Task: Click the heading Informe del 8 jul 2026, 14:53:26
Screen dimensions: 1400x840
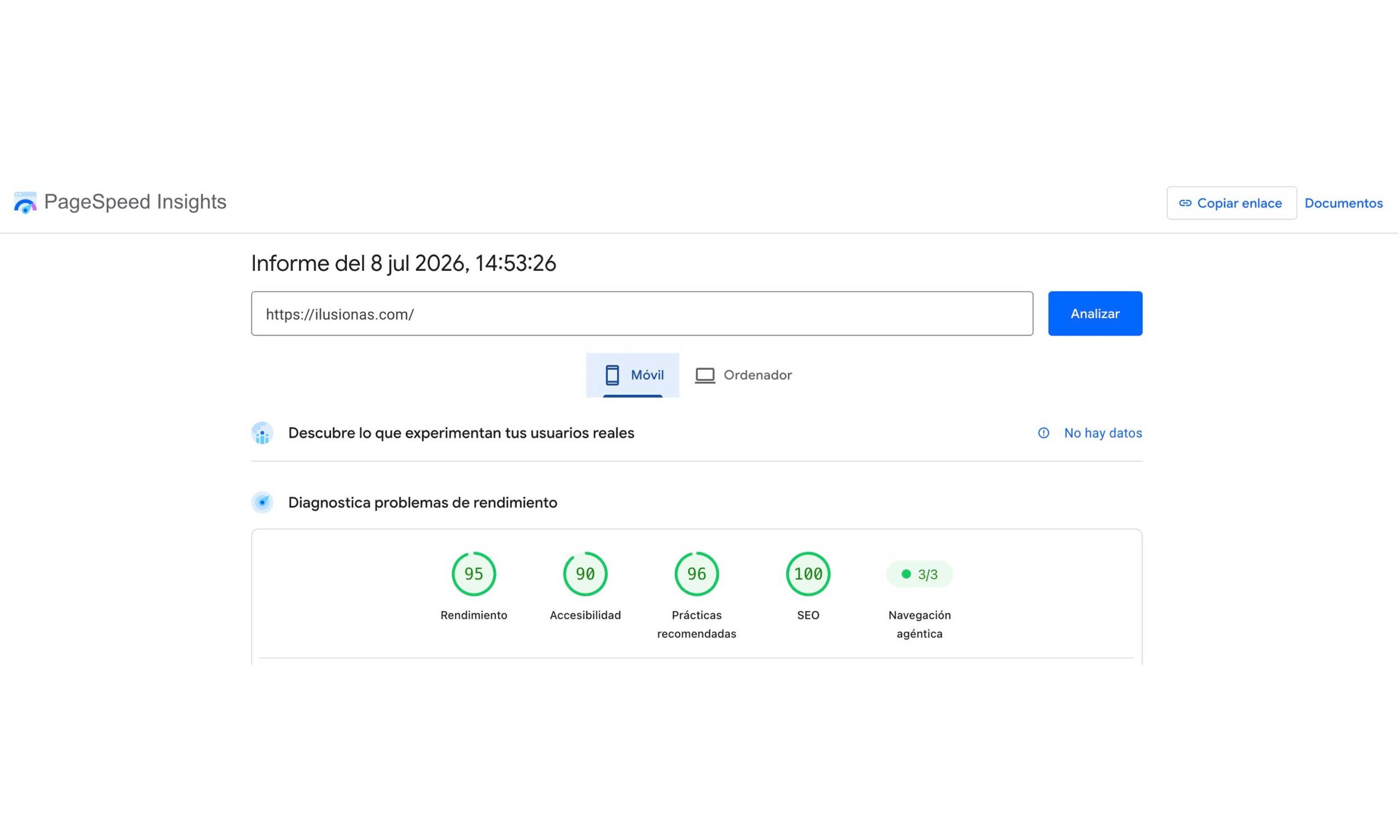Action: [404, 264]
